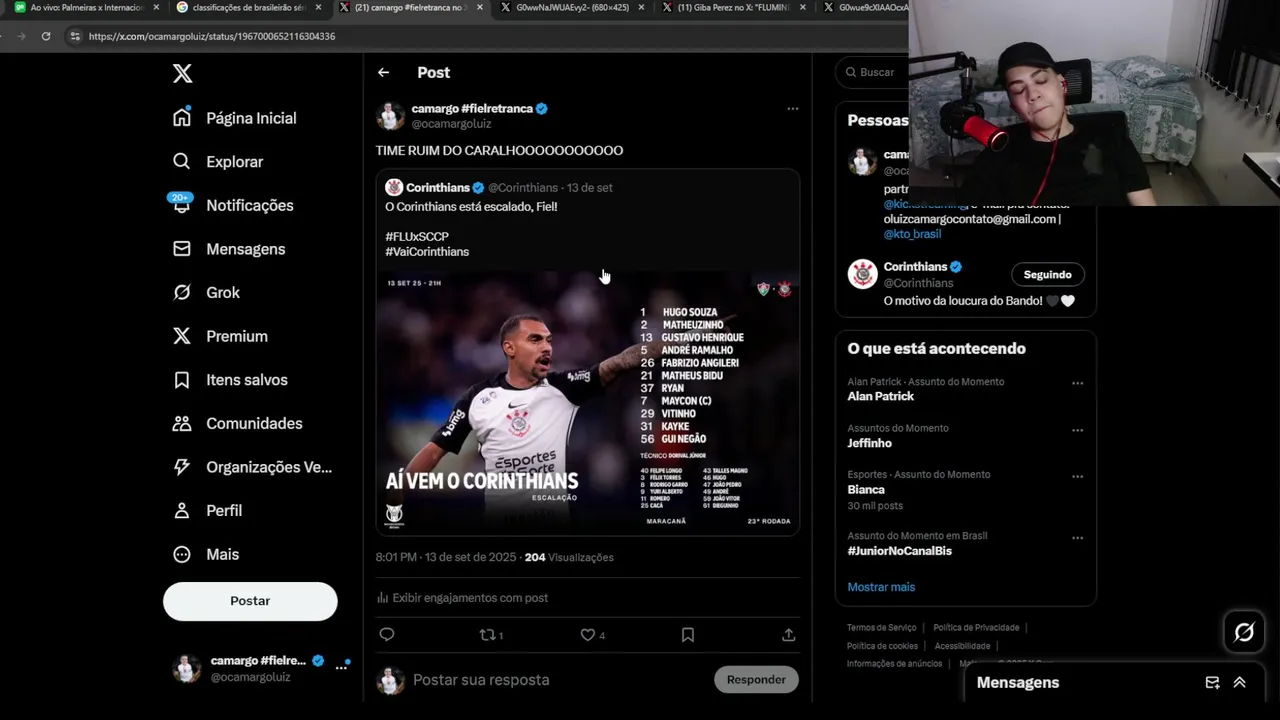Open Política de Privacidade footer link
The image size is (1280, 720).
click(976, 628)
